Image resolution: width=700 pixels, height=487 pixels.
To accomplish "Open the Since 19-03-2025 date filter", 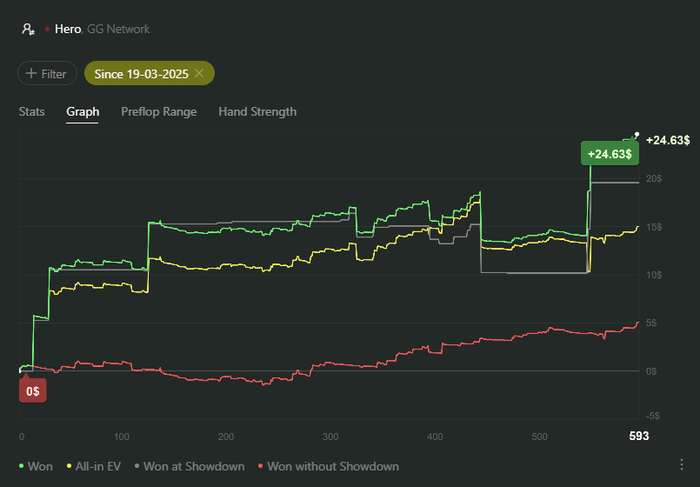I will point(142,73).
